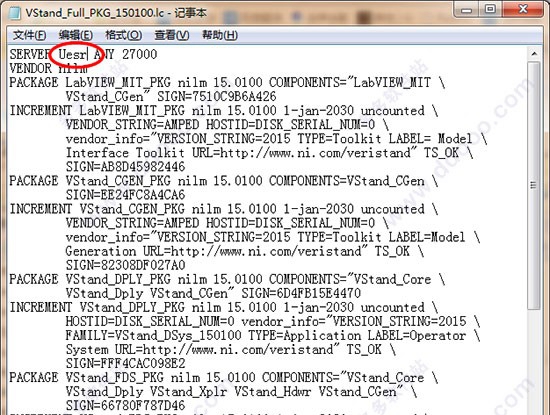Click the SIGN=FFF4CAC098E2 text
Image resolution: width=550 pixels, height=415 pixels.
coord(126,363)
